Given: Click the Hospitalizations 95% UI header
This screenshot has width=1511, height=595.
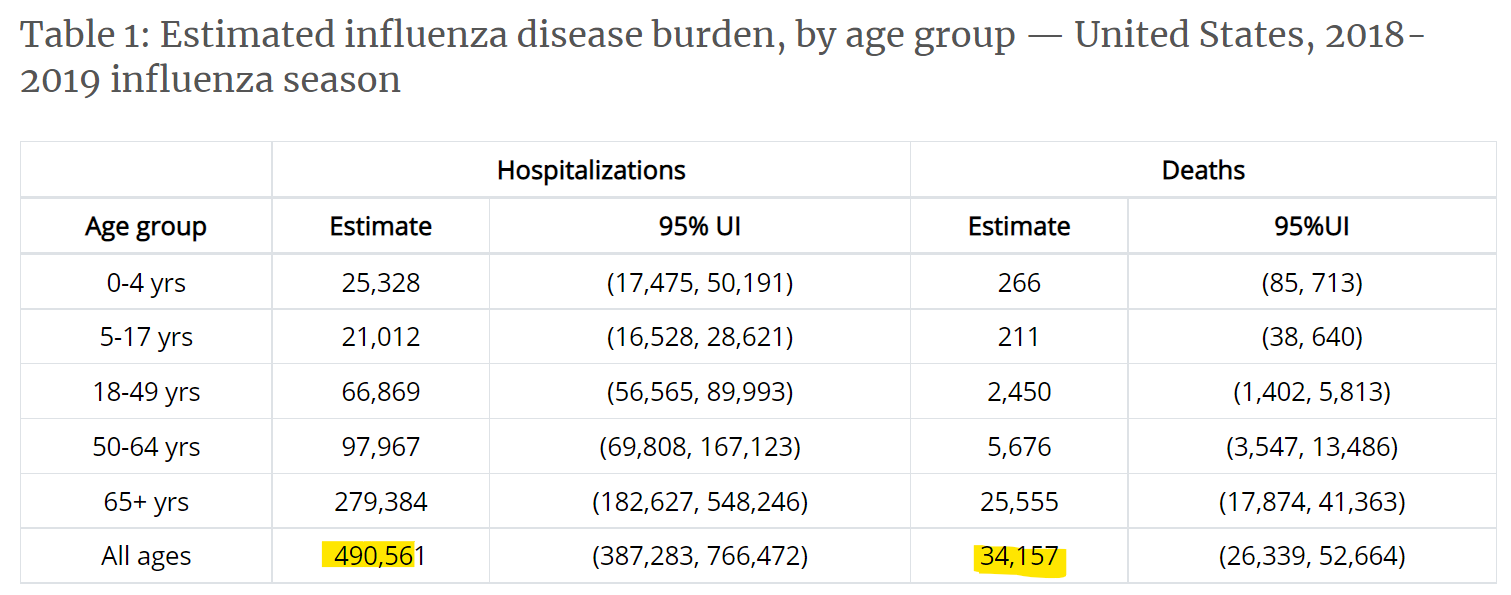Looking at the screenshot, I should click(699, 227).
